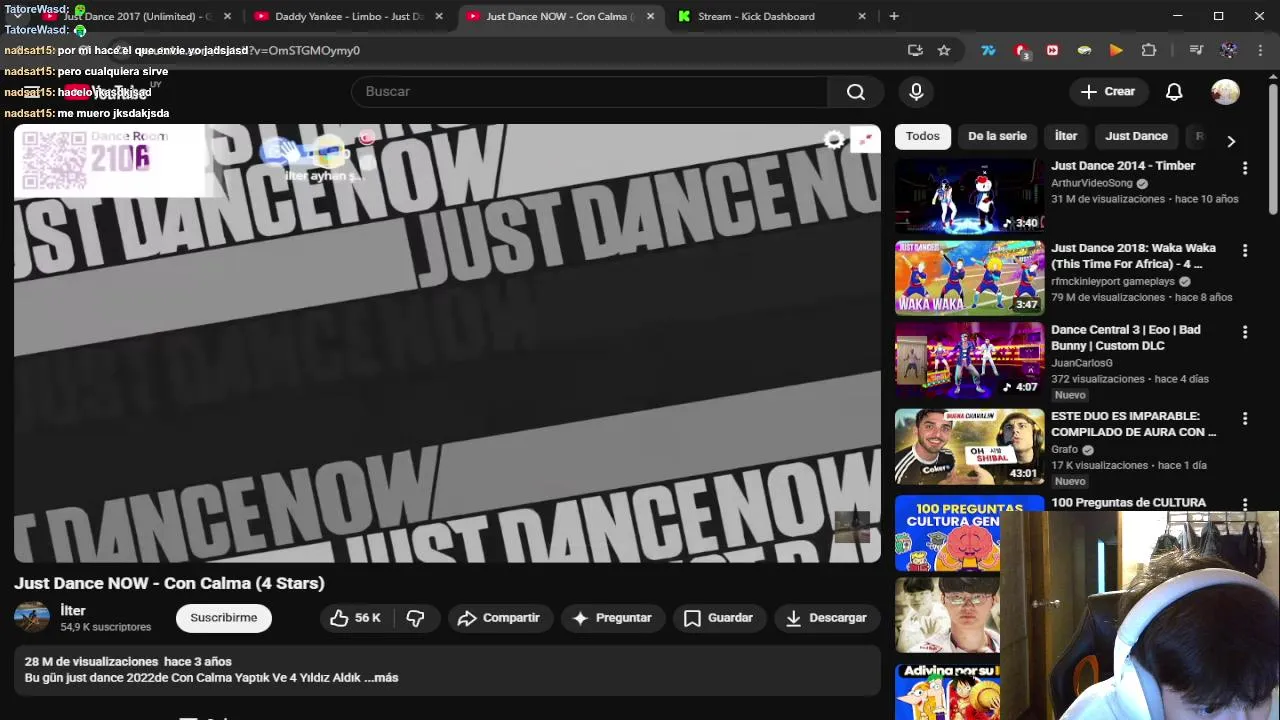The height and width of the screenshot is (720, 1280).
Task: Open options menu for Waka Waka video
Action: pos(1245,251)
